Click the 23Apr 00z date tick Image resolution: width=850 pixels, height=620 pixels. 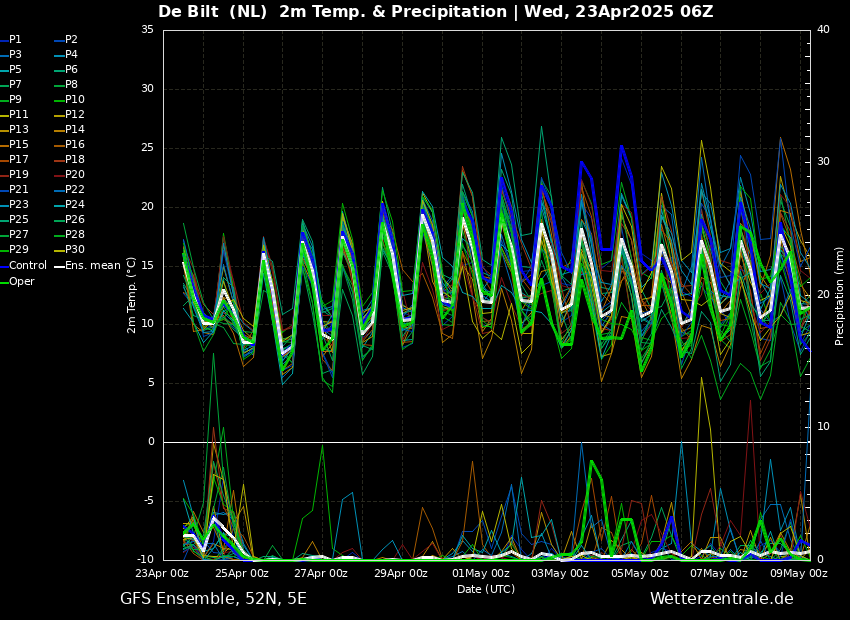pos(162,574)
